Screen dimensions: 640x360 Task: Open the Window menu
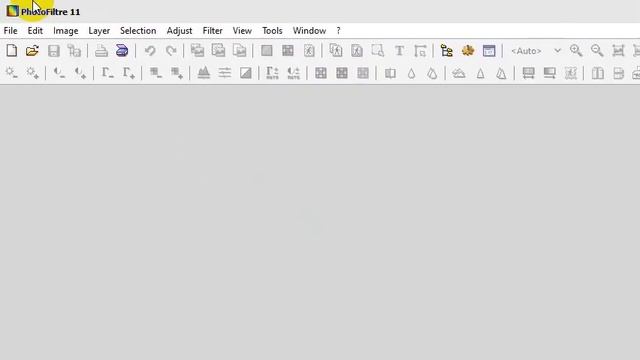click(309, 31)
